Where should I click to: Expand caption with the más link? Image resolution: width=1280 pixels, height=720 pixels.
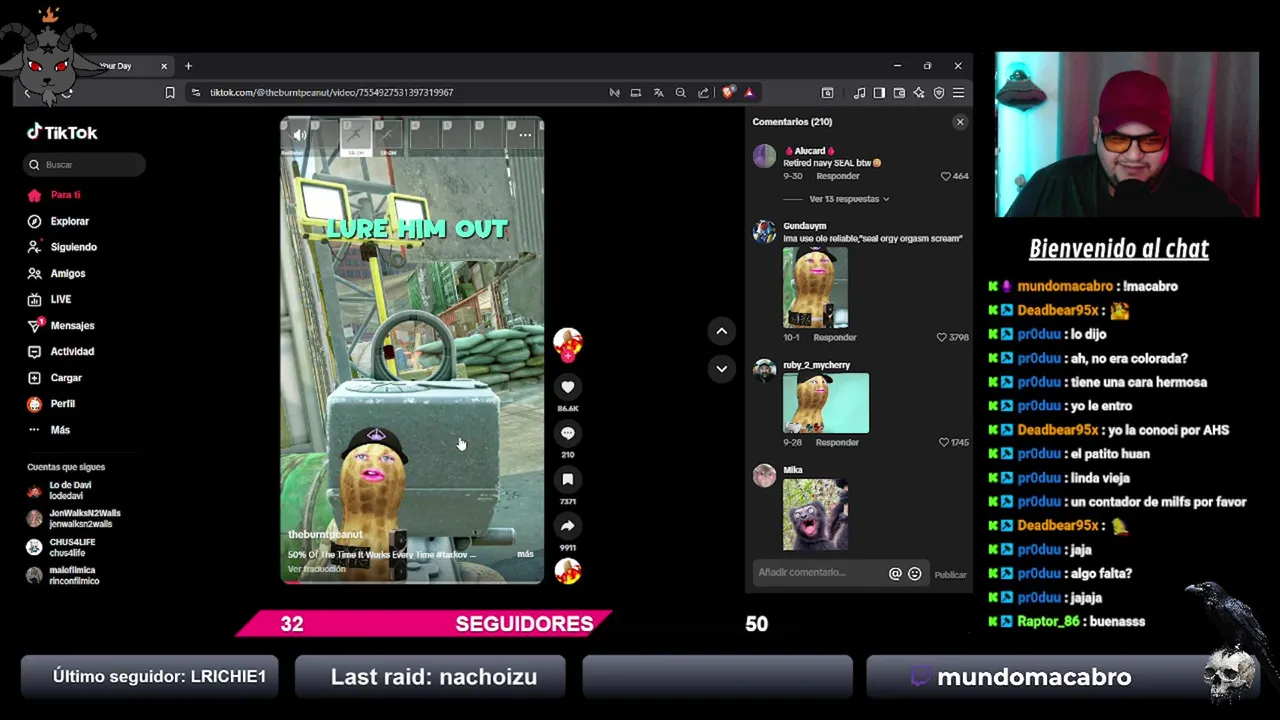click(525, 554)
